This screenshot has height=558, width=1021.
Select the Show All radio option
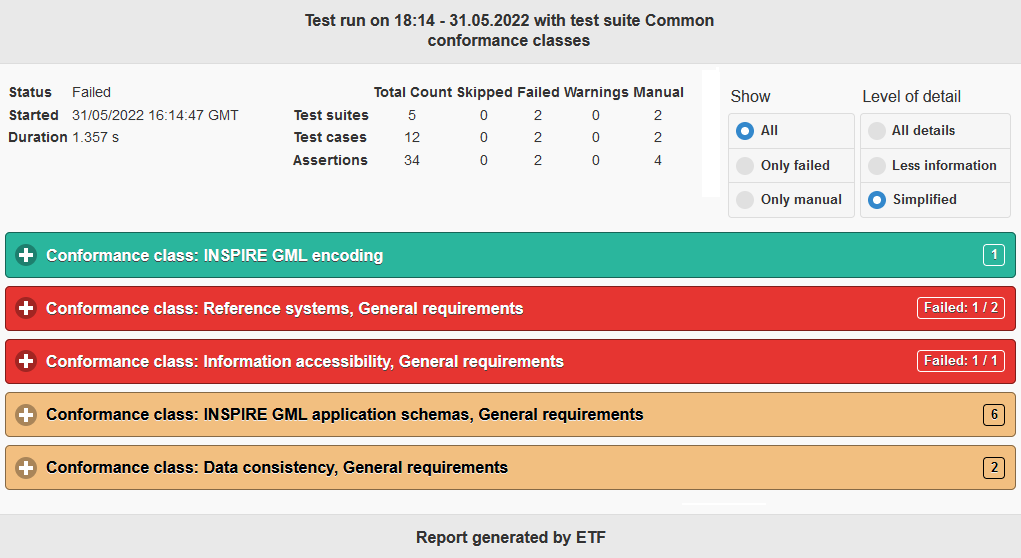[791, 131]
